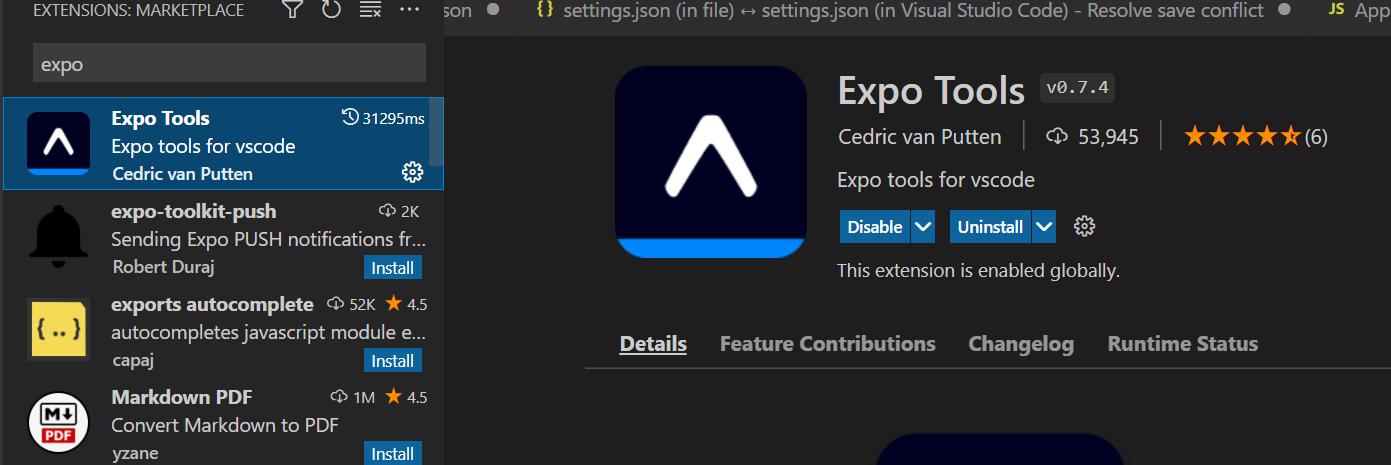This screenshot has height=465, width=1391.
Task: Click the large Expo Tools logo
Action: point(711,161)
